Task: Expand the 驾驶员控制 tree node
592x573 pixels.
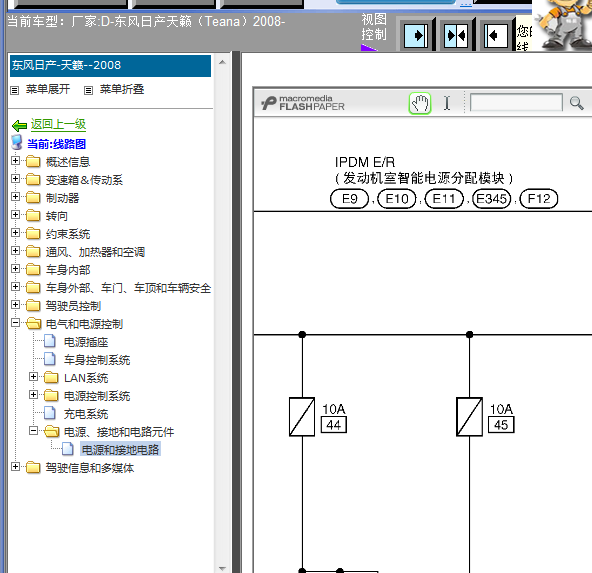Action: 15,304
